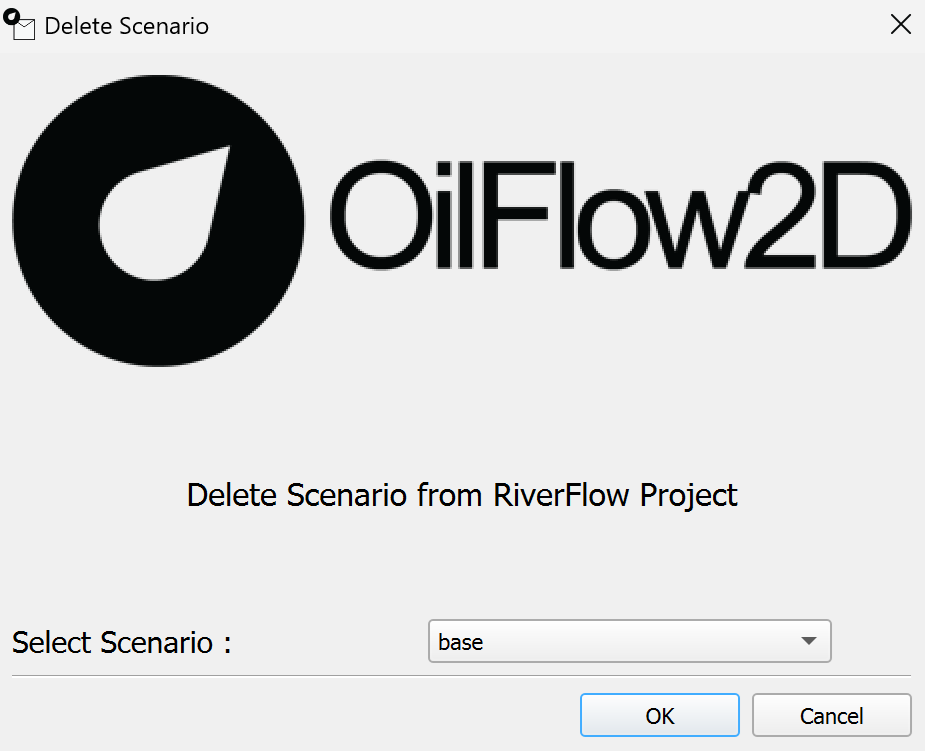Click the horizontal separator above the buttons
The width and height of the screenshot is (925, 751).
(x=462, y=676)
